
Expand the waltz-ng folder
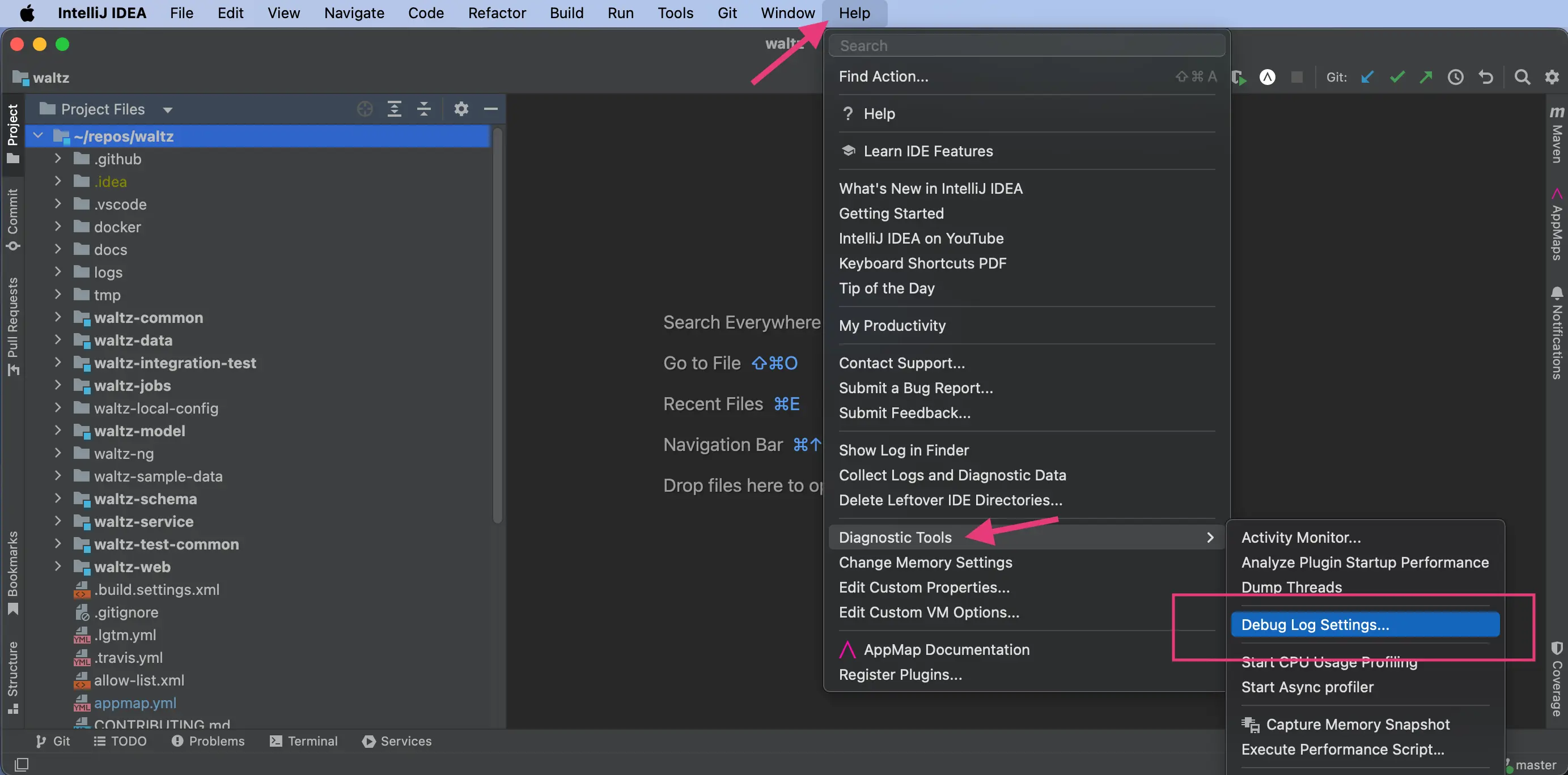[58, 453]
